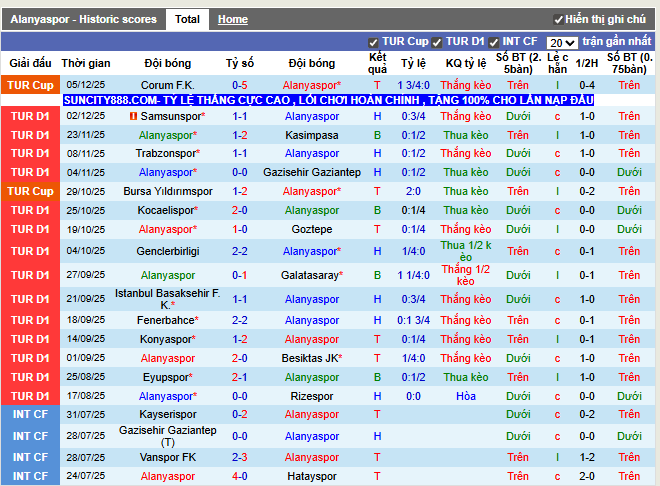Open the Hatayspor team link

(312, 476)
